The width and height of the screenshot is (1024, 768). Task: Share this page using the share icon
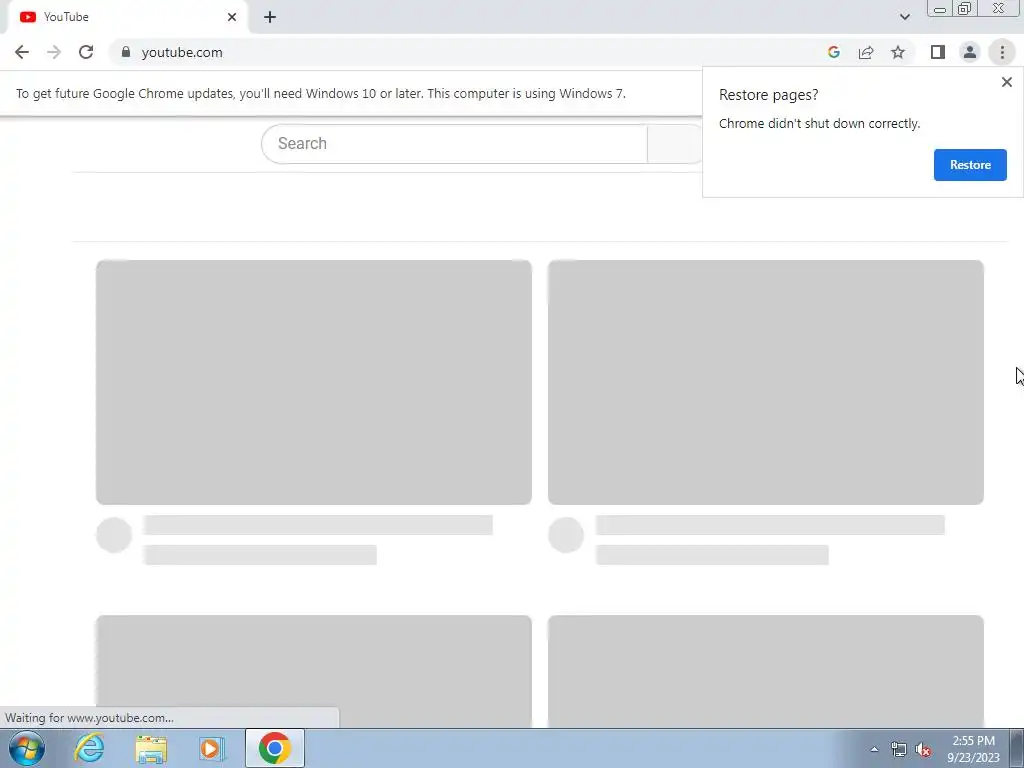[866, 52]
